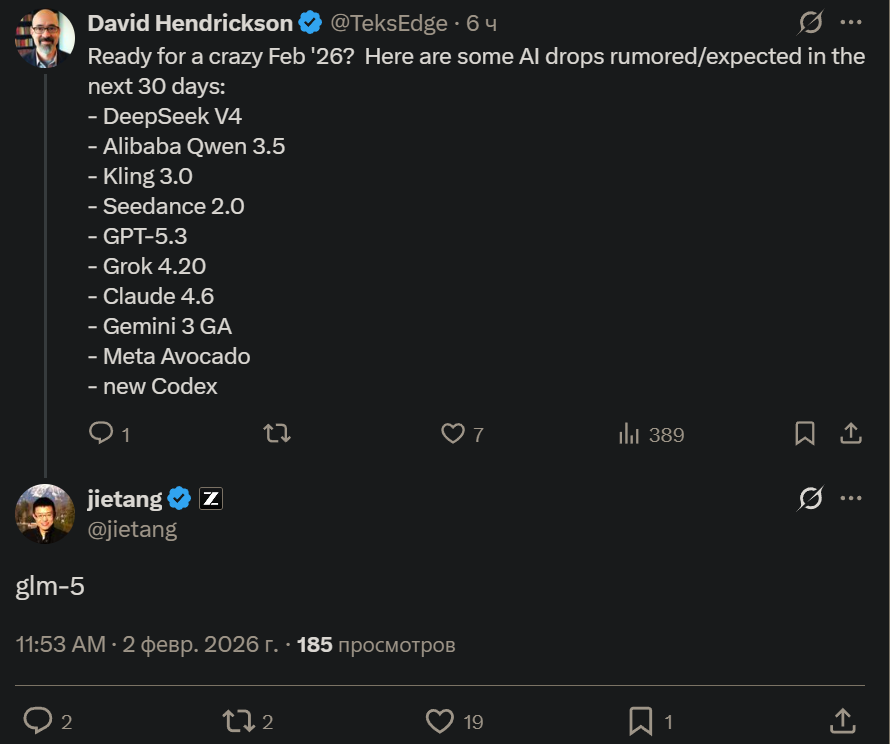This screenshot has width=890, height=744.
Task: Bookmark David Hendrickson's tweet
Action: click(x=804, y=433)
